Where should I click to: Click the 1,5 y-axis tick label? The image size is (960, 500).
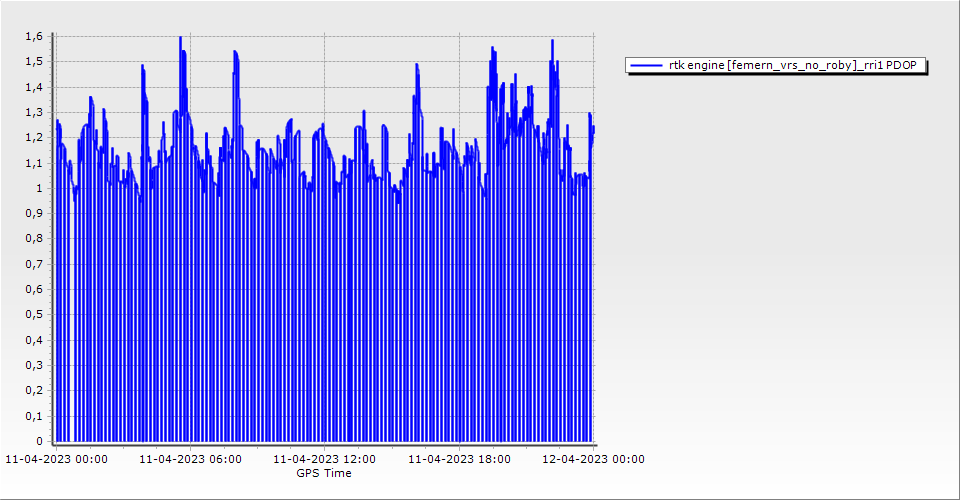(34, 62)
